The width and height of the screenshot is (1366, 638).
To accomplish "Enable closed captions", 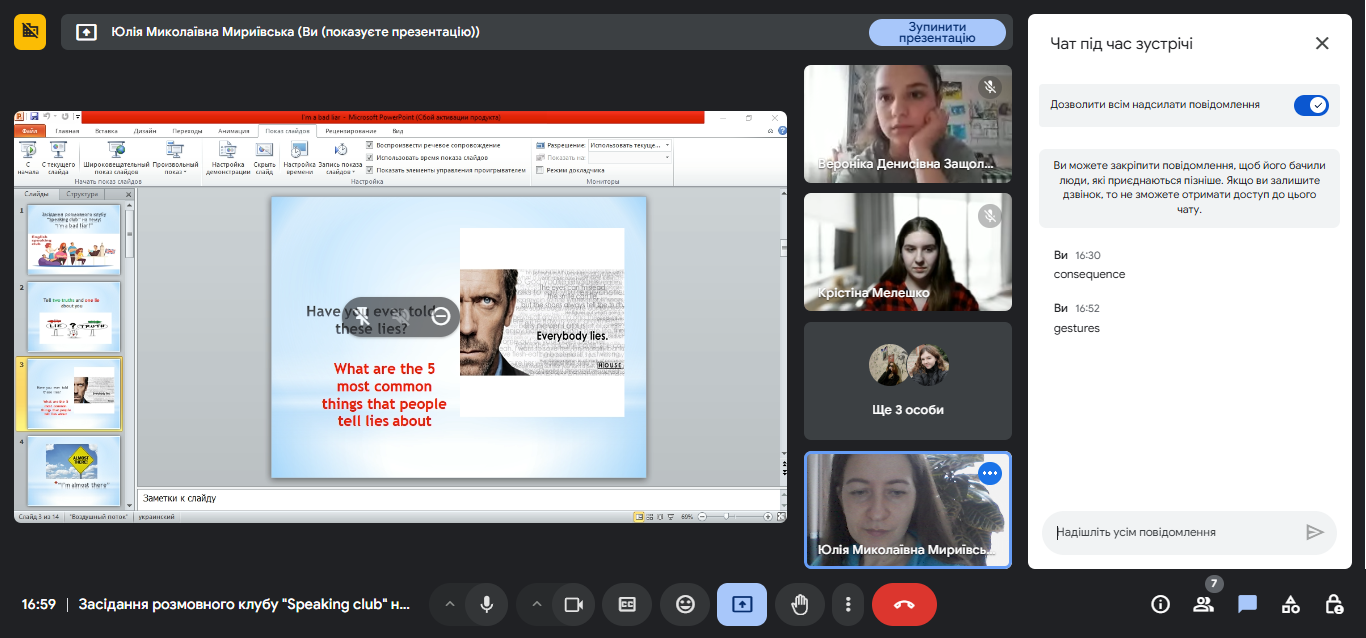I will [627, 604].
